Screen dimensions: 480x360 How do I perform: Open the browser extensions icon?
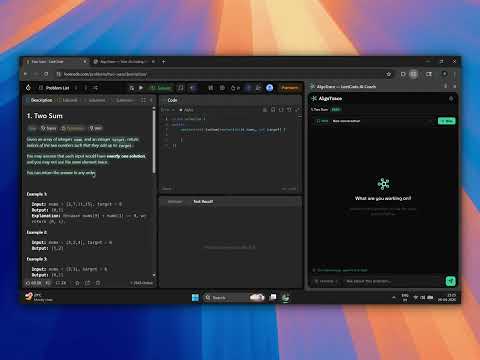pos(403,74)
